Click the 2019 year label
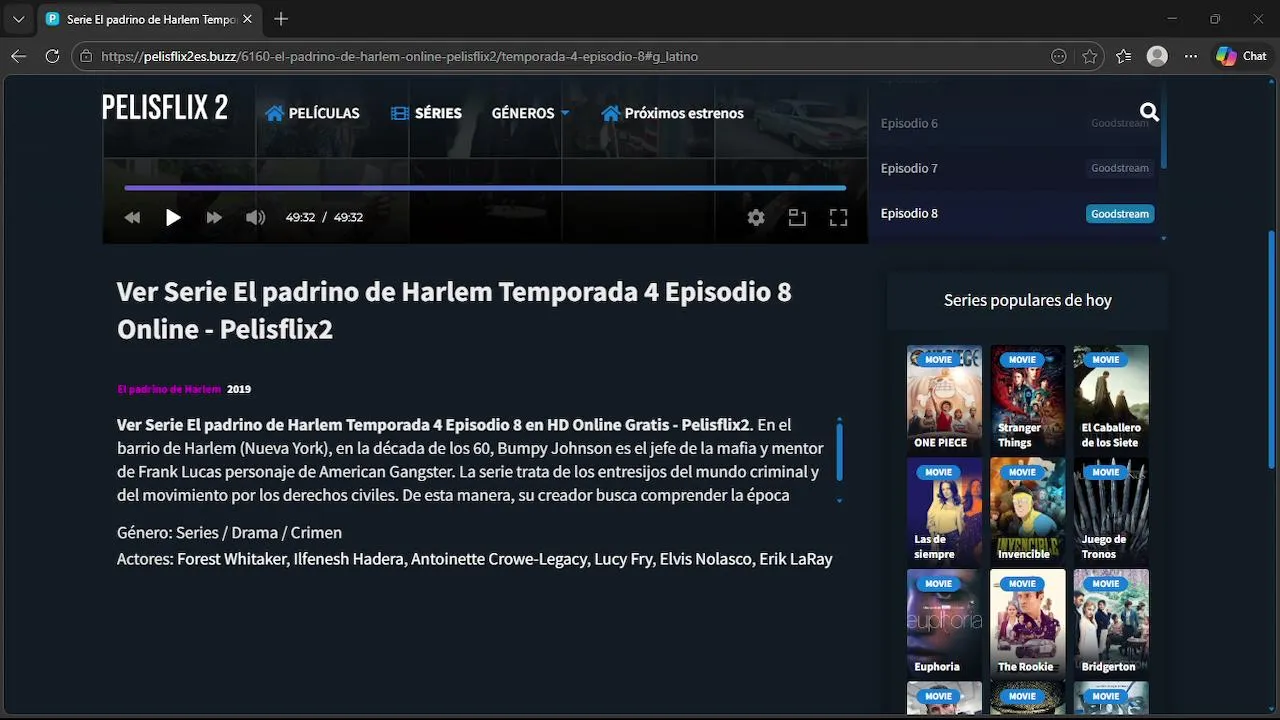 [239, 389]
